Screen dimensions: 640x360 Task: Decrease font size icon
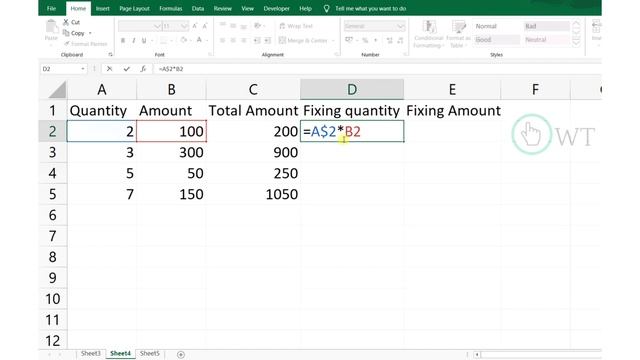point(205,26)
